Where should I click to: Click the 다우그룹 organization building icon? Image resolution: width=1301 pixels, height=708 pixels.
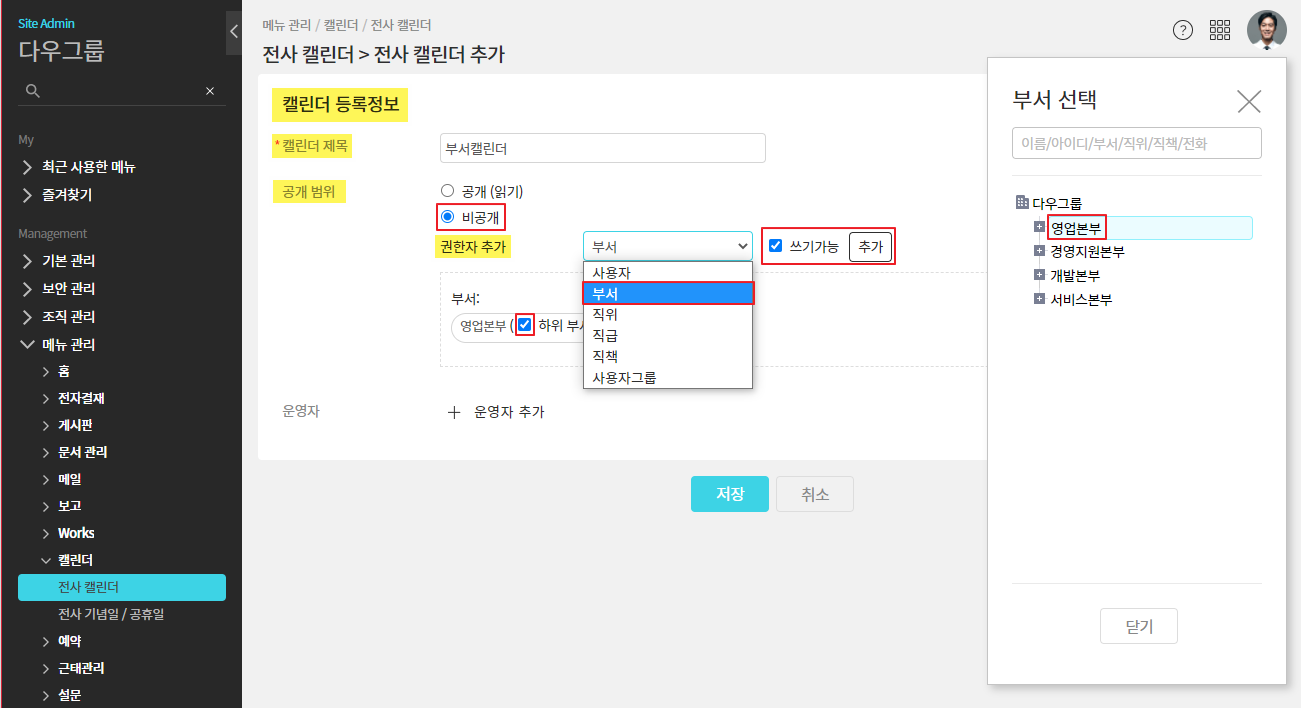(x=1021, y=203)
